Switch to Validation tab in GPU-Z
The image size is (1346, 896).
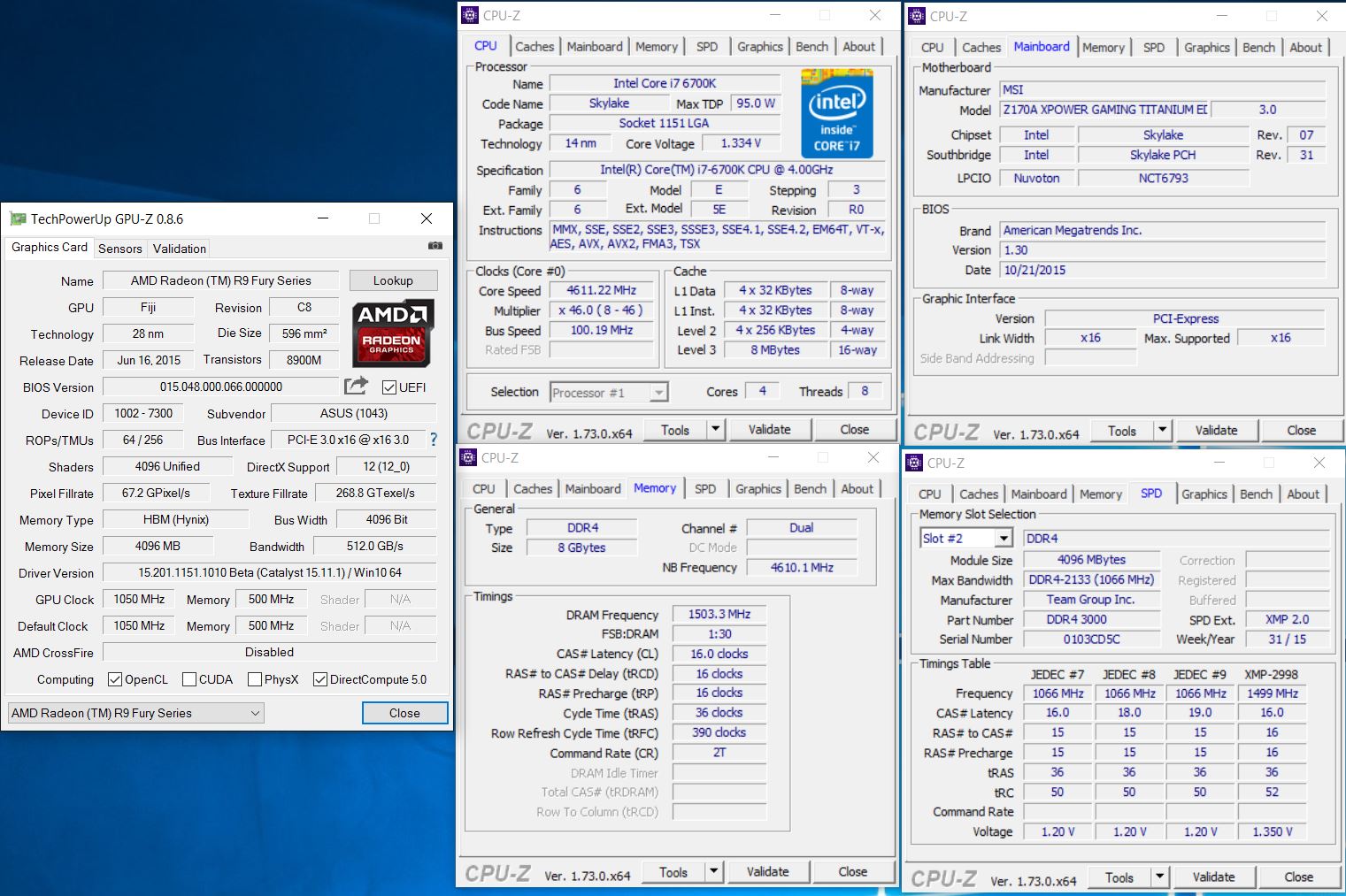[180, 249]
